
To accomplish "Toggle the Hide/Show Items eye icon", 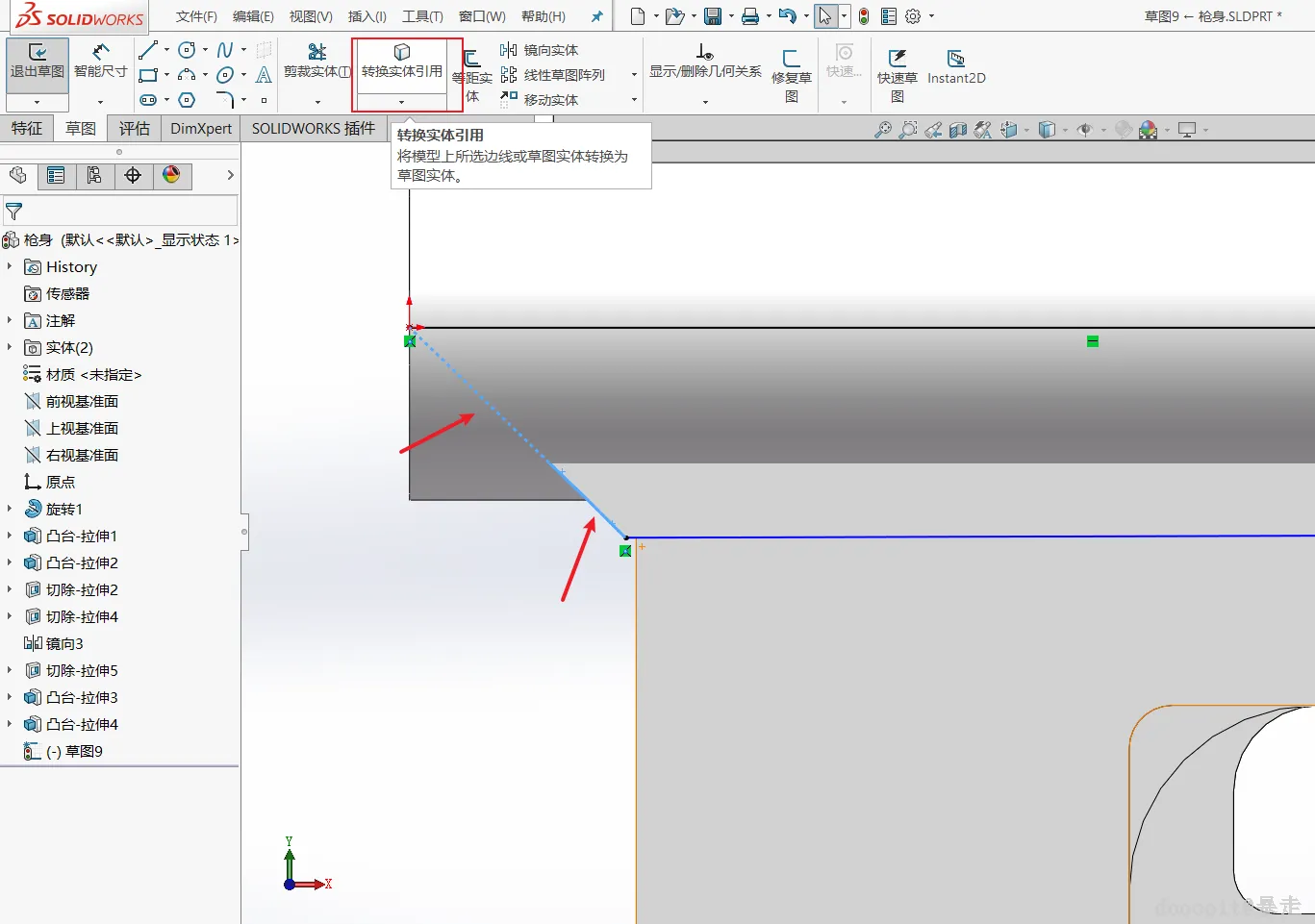I will pos(1085,130).
